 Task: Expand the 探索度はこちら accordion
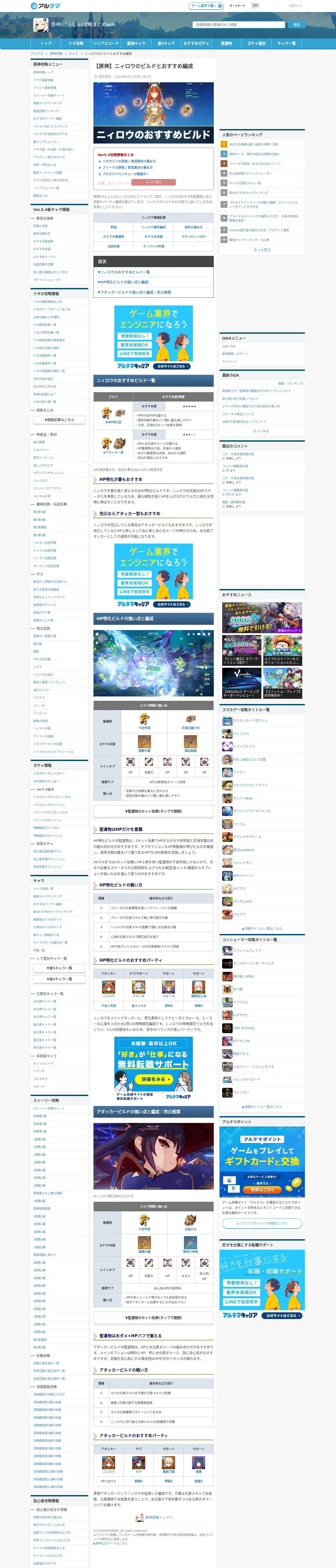coord(59,420)
